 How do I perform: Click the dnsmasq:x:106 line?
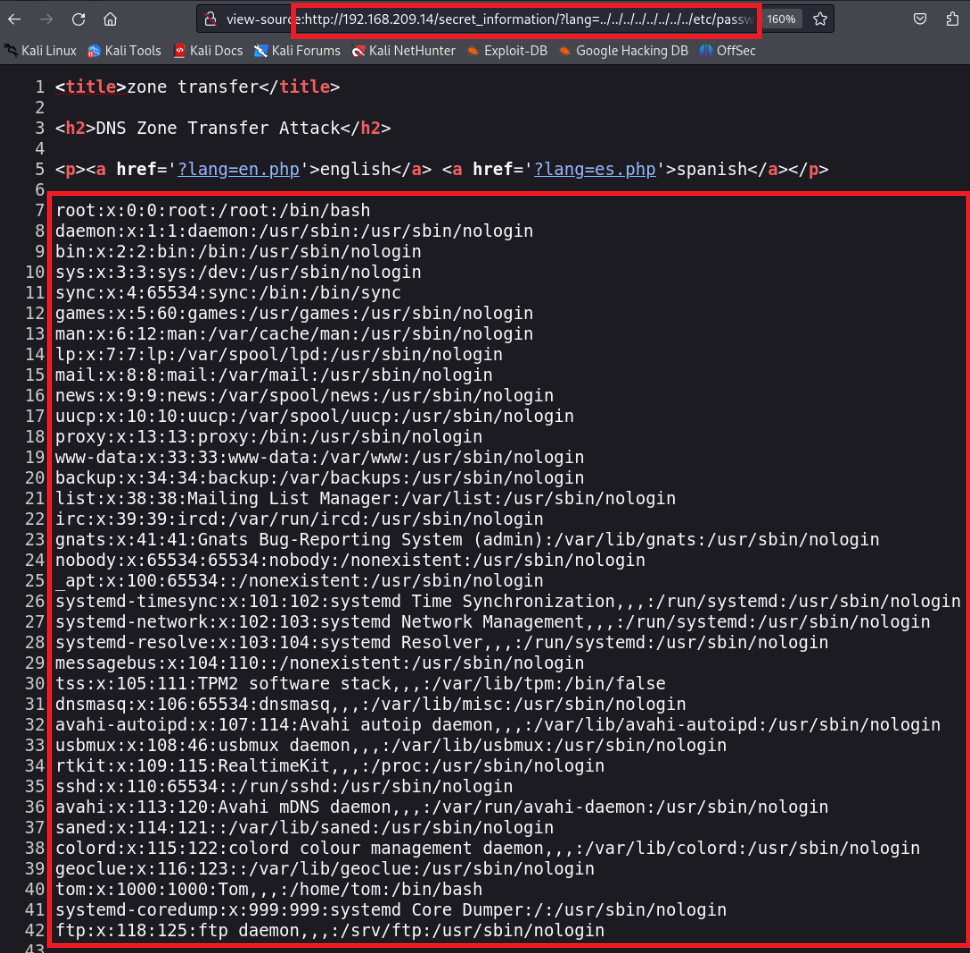point(371,704)
